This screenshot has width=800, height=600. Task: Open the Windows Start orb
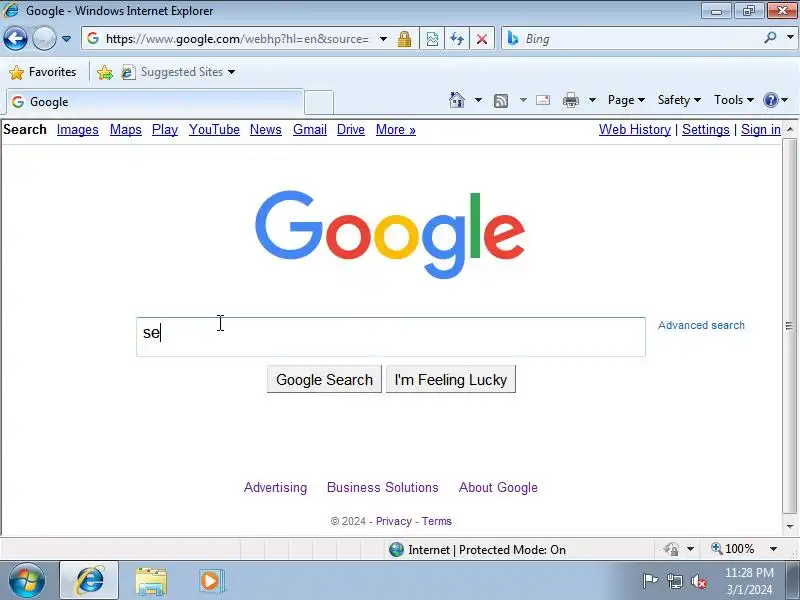pyautogui.click(x=26, y=581)
